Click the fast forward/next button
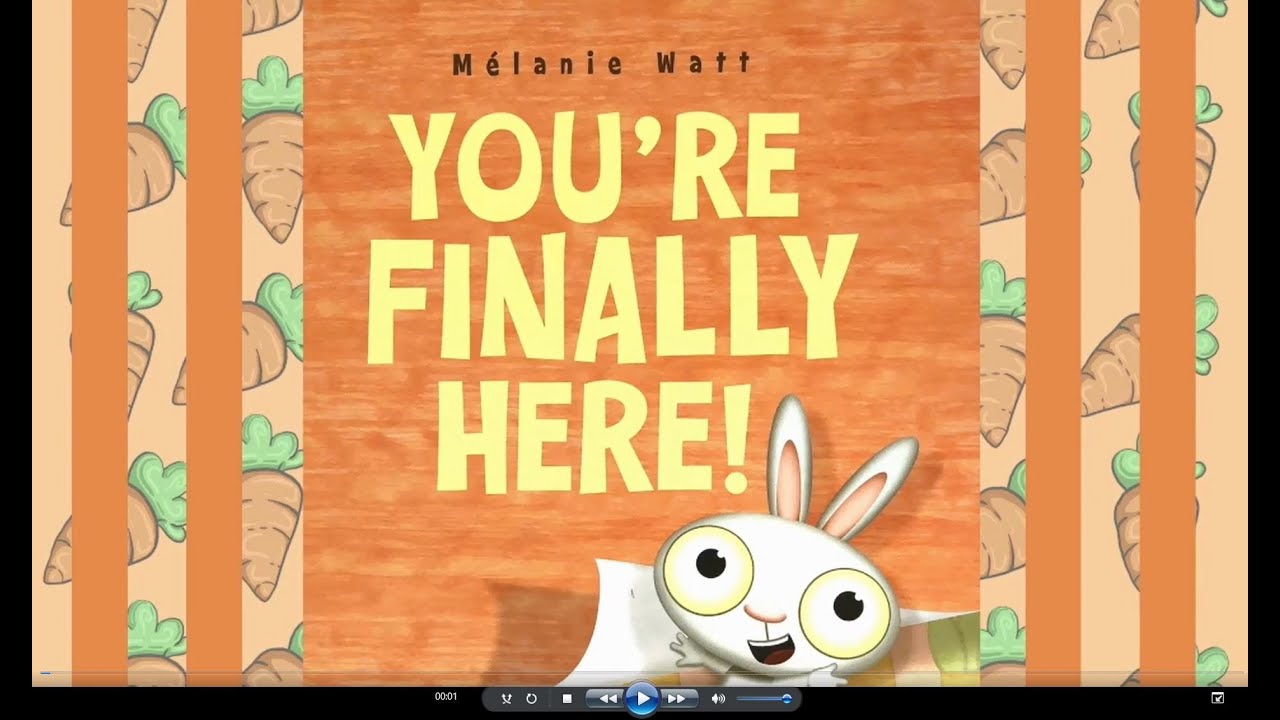 click(677, 698)
